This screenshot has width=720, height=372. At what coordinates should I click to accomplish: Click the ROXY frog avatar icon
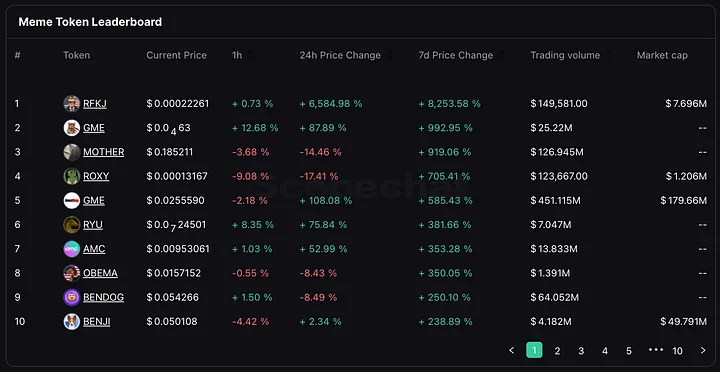pos(72,176)
